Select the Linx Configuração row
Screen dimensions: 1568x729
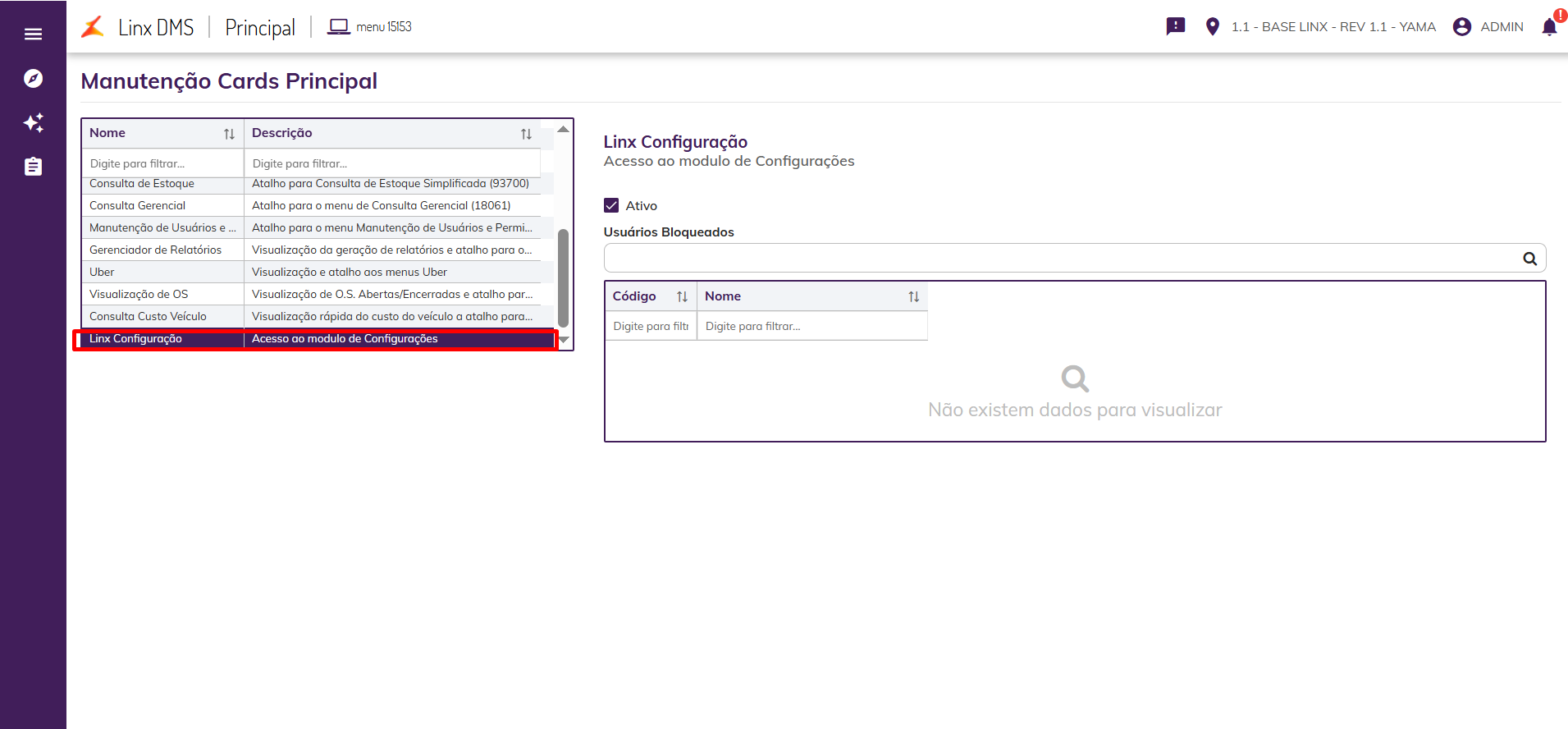click(317, 338)
